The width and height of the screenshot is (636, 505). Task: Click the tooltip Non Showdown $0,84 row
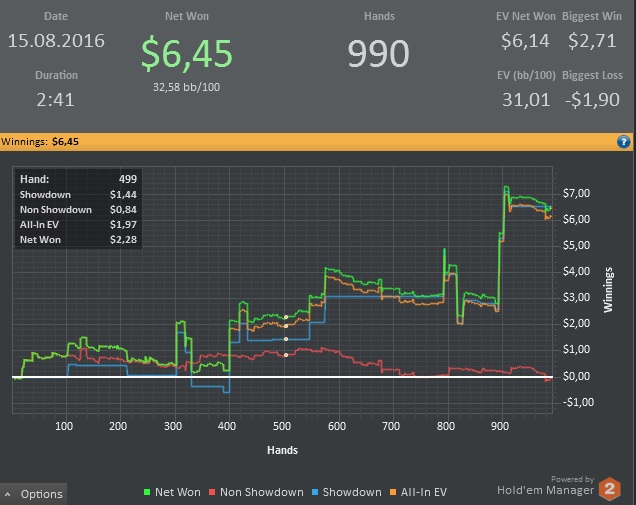78,210
